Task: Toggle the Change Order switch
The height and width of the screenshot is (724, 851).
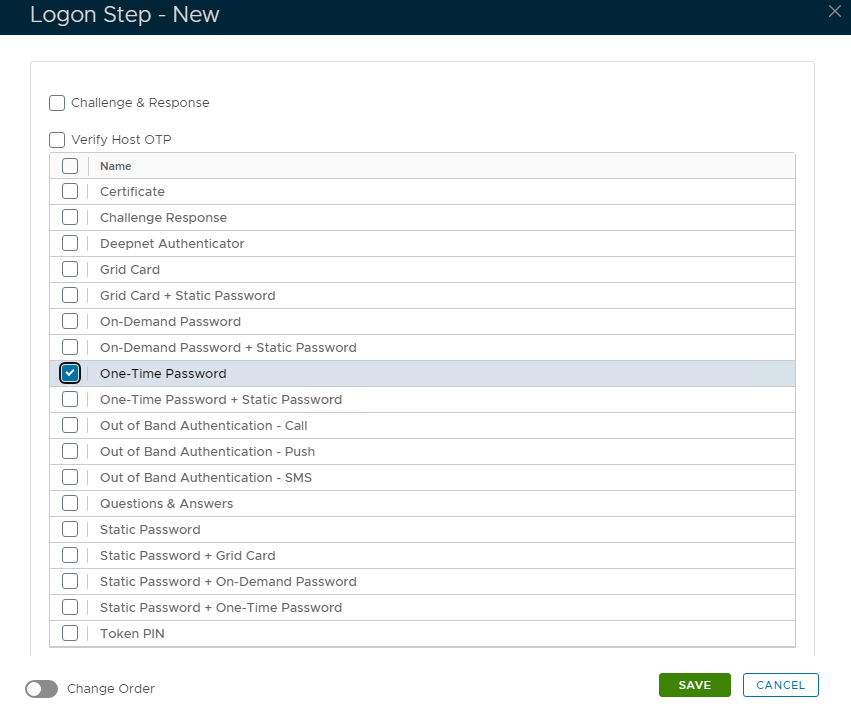Action: click(x=42, y=689)
